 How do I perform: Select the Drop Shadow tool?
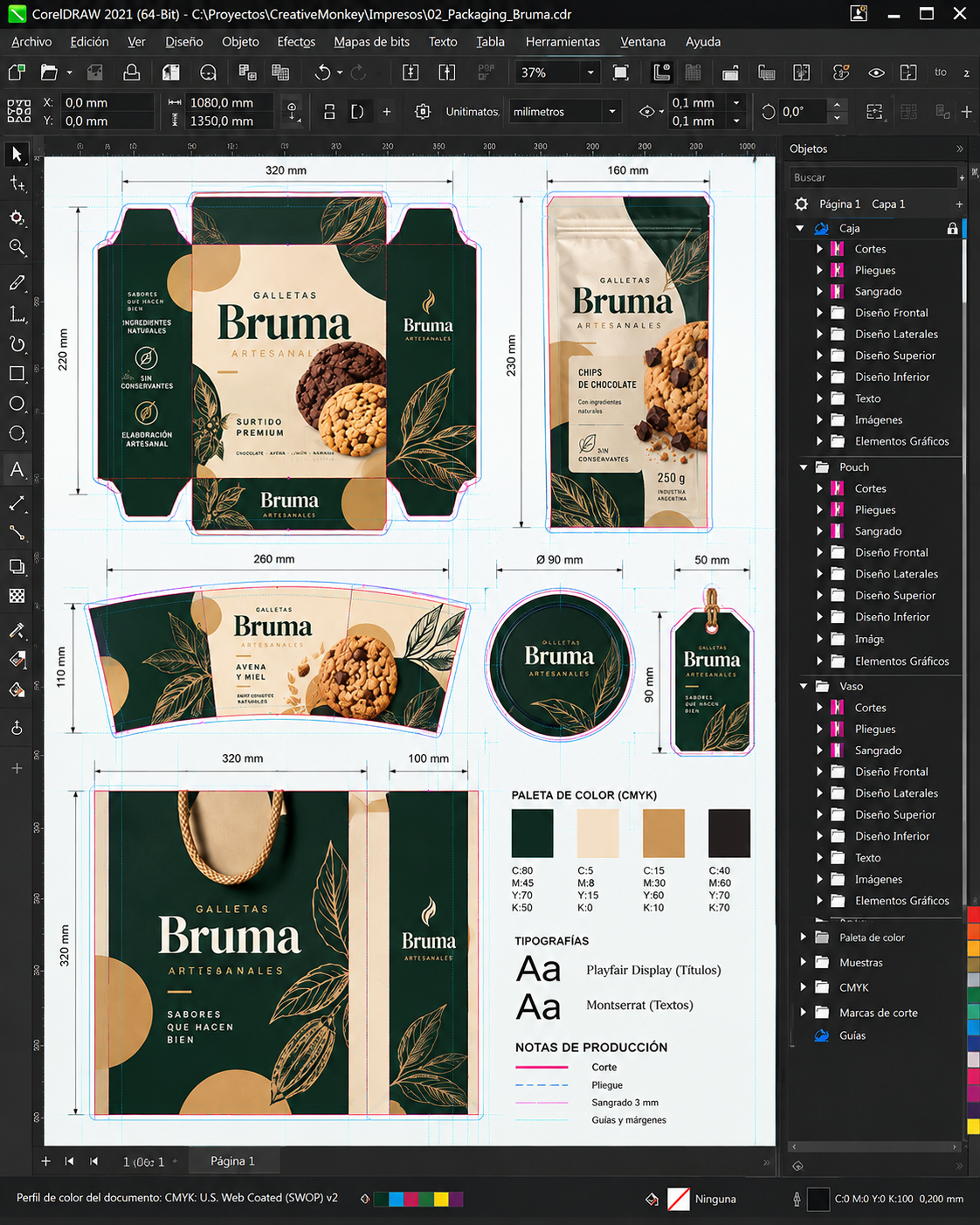tap(17, 566)
